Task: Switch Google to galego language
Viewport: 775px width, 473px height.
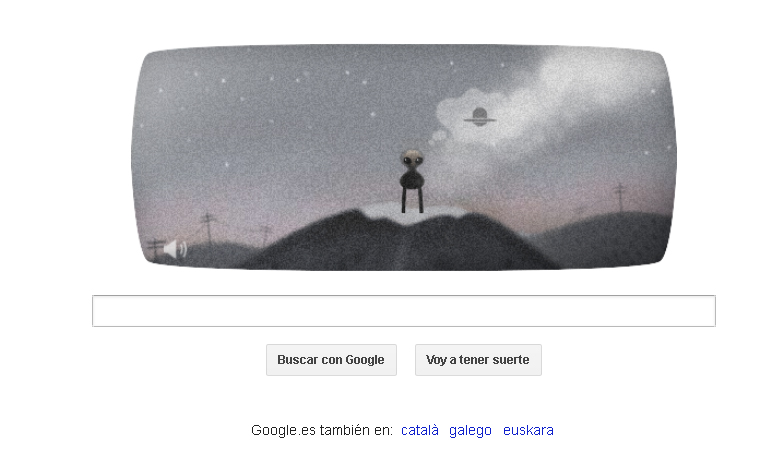Action: point(470,430)
